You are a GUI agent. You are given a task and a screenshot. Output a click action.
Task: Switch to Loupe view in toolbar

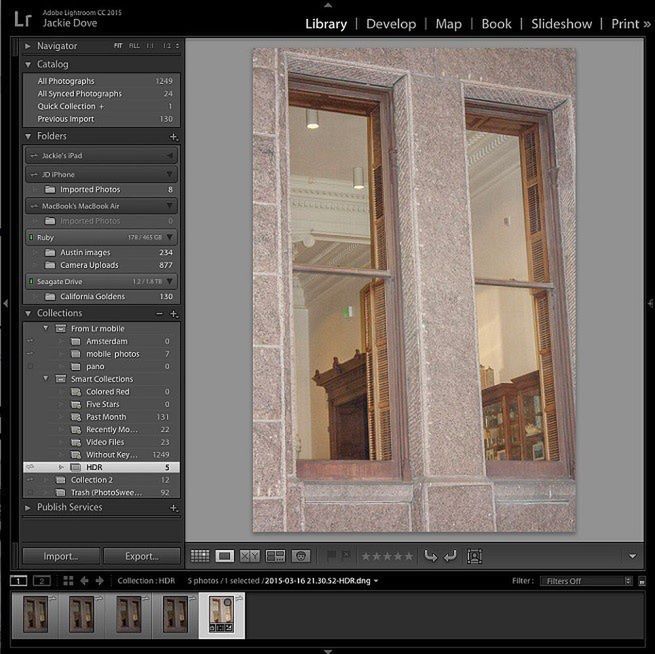click(225, 556)
